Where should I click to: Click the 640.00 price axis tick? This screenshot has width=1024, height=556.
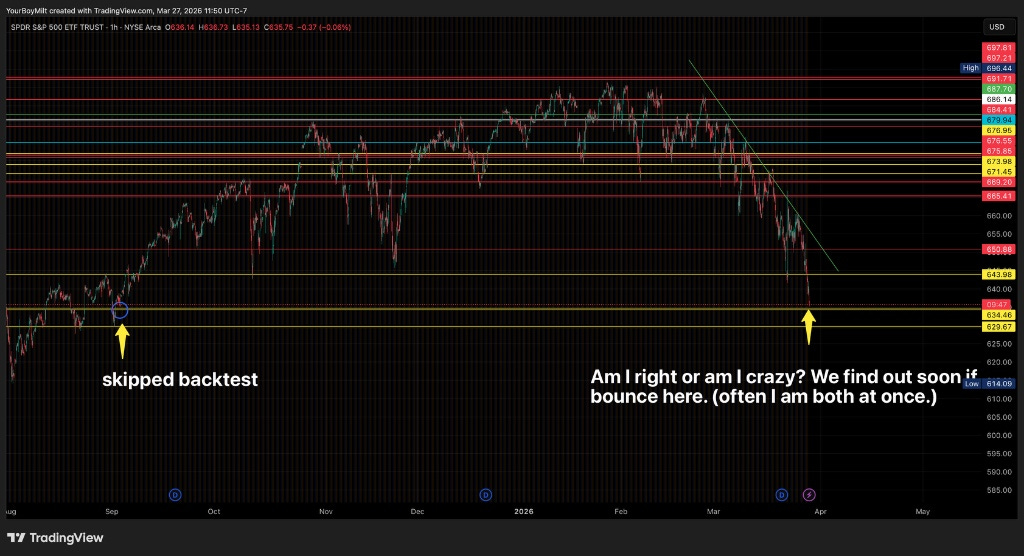[999, 289]
